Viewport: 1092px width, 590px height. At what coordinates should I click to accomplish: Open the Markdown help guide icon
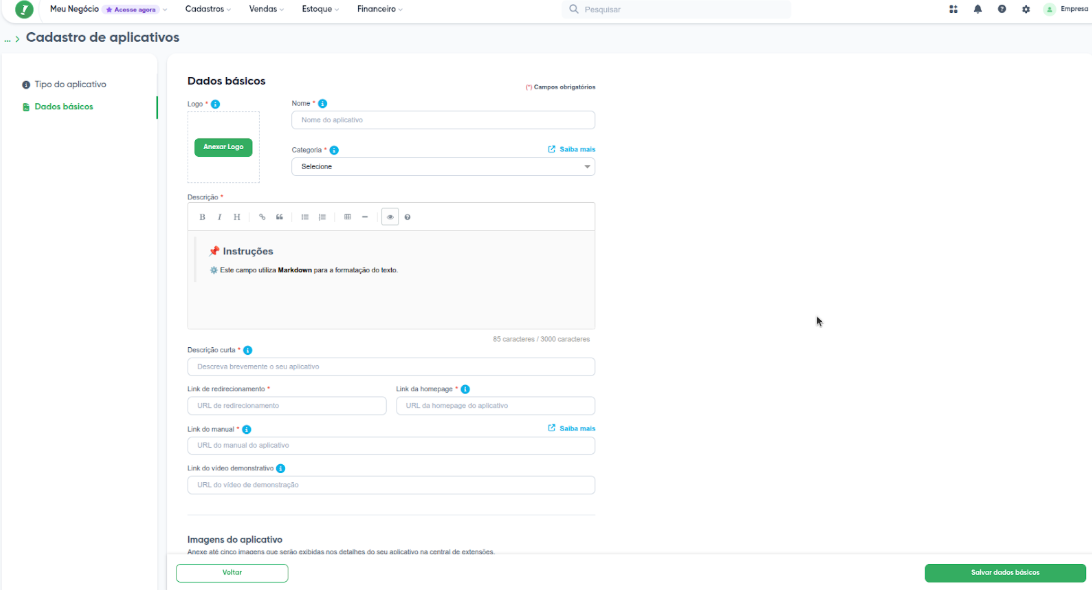(407, 217)
